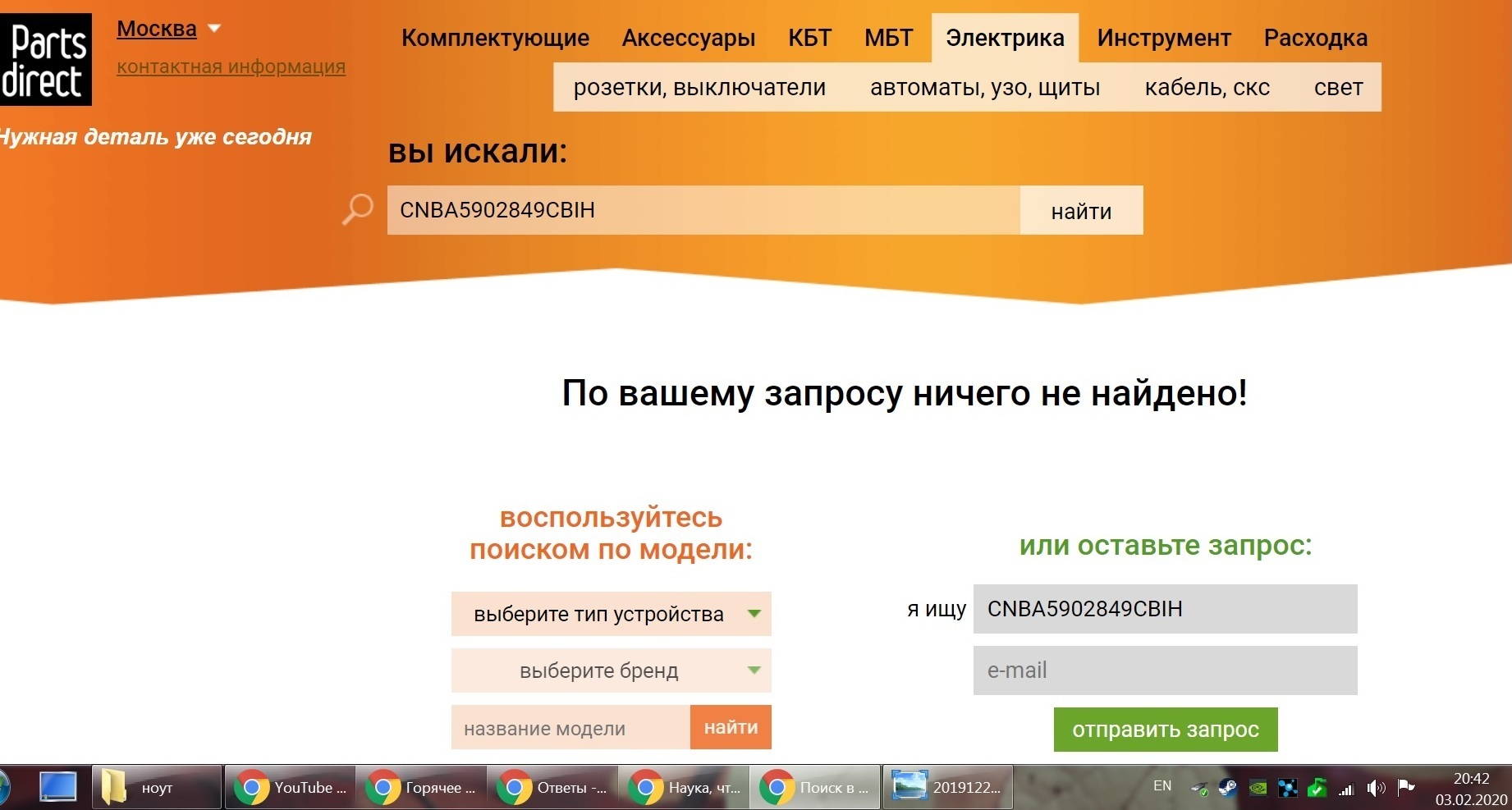
Task: Open the volume speaker tray icon
Action: (1376, 788)
